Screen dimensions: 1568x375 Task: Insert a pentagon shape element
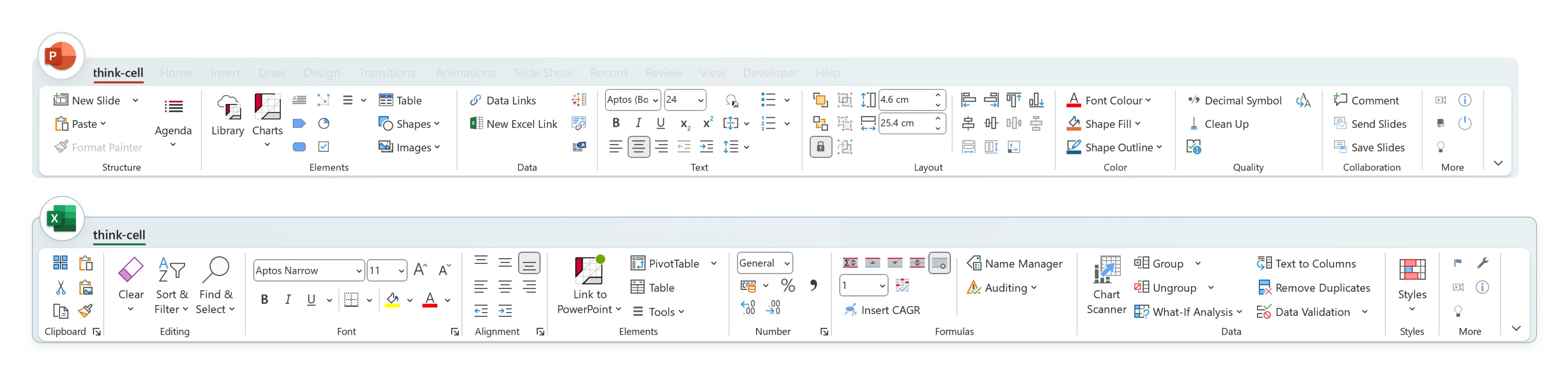tap(299, 124)
